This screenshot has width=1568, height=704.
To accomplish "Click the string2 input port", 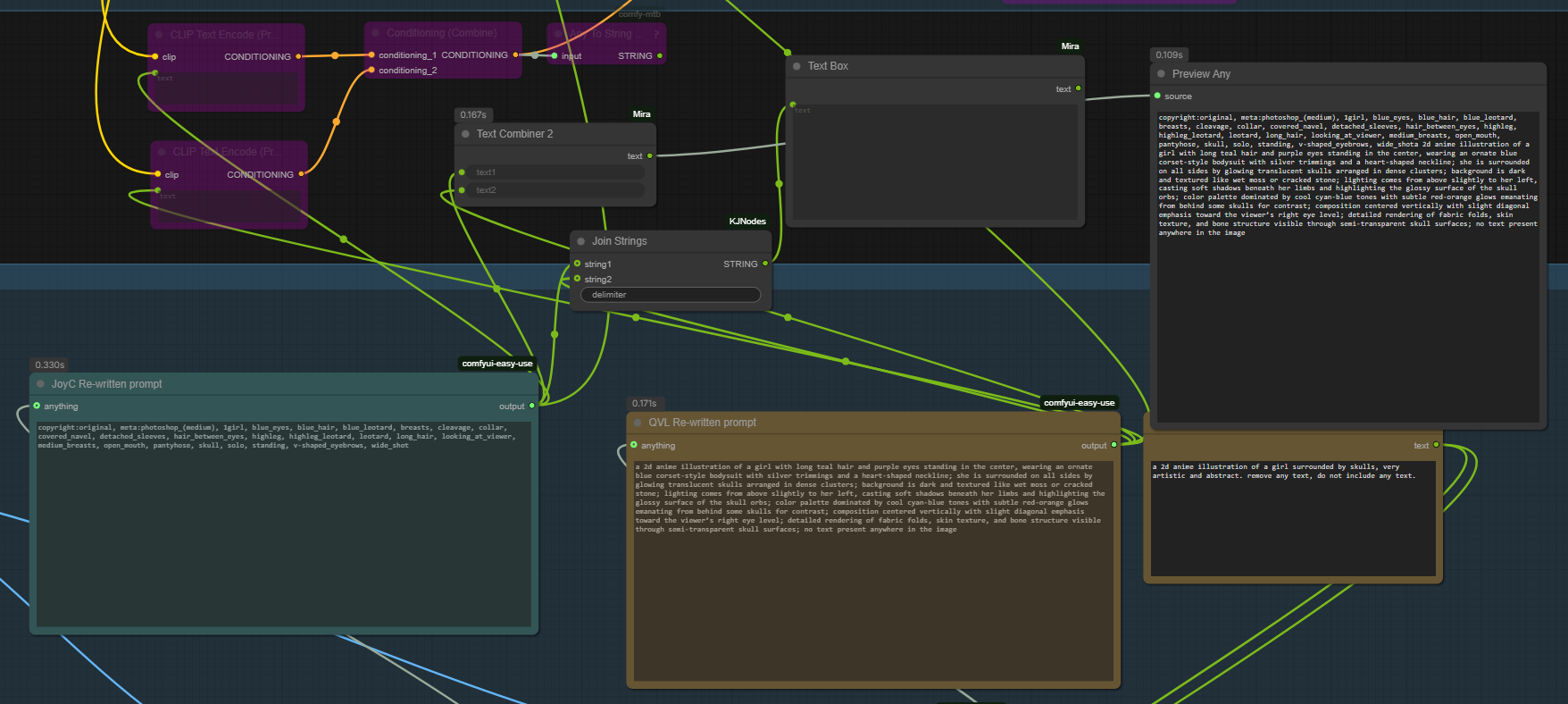I will point(577,279).
